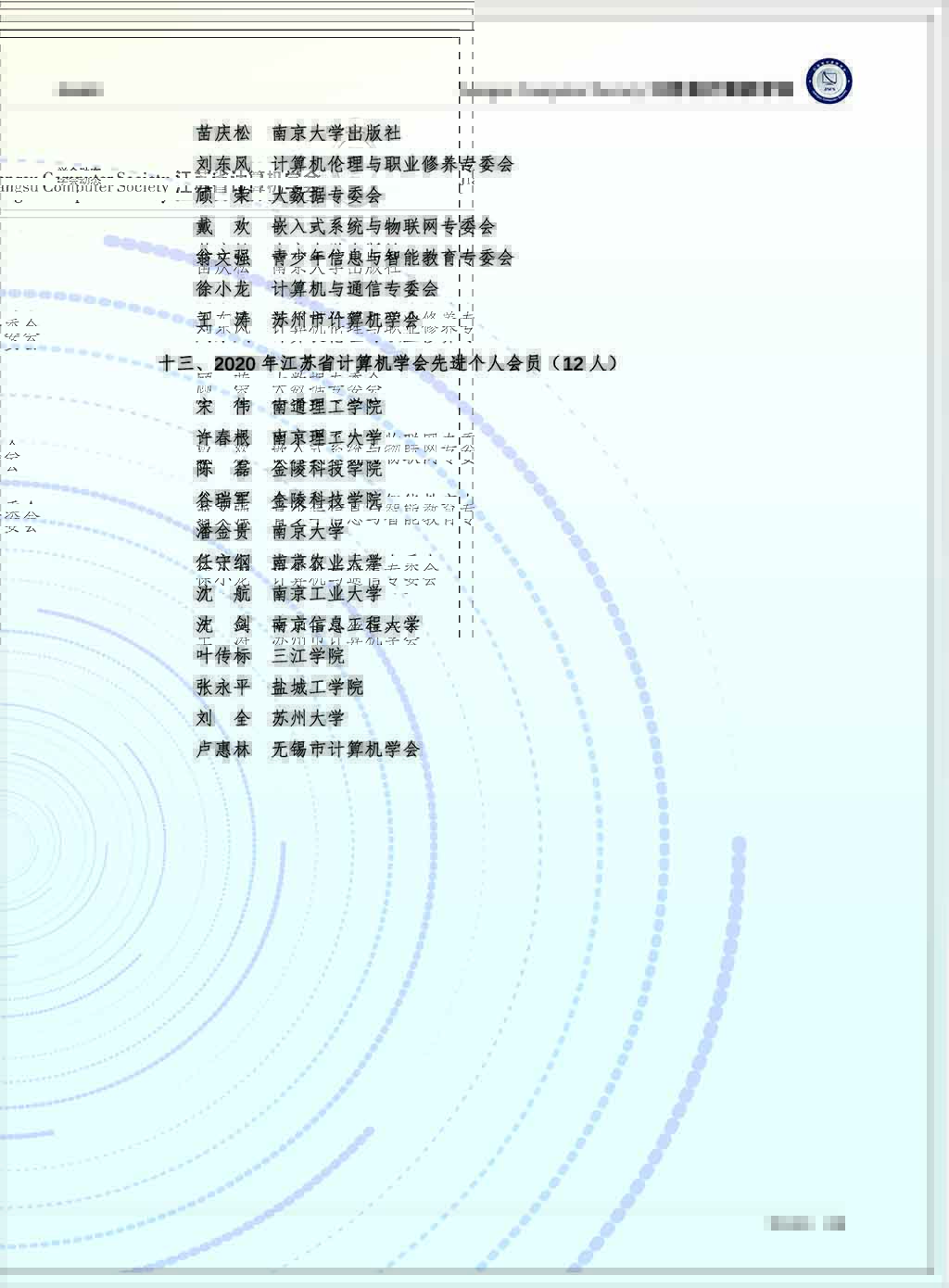Click the header title text left of the logo

[626, 90]
